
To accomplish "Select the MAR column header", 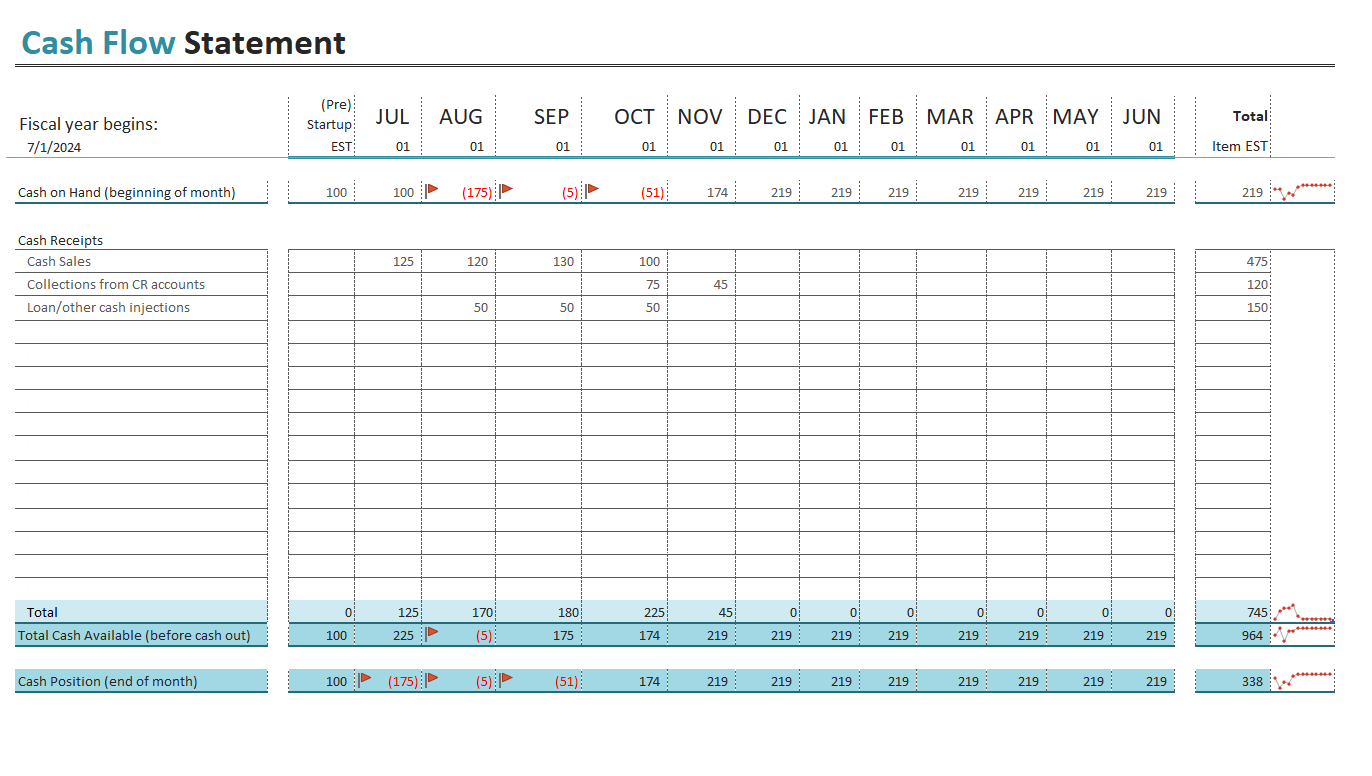I will coord(950,116).
